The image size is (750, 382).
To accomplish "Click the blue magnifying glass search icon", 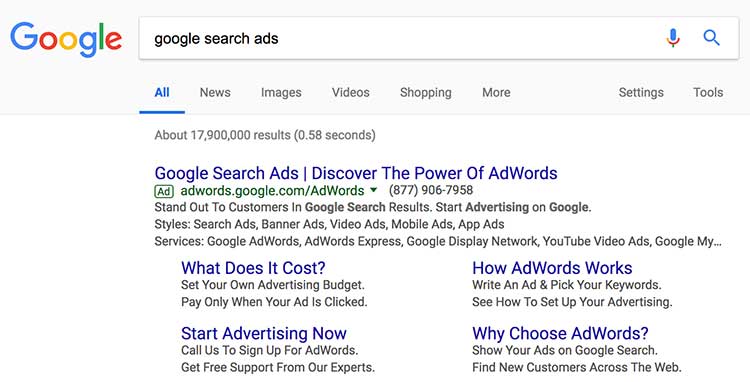I will 711,38.
